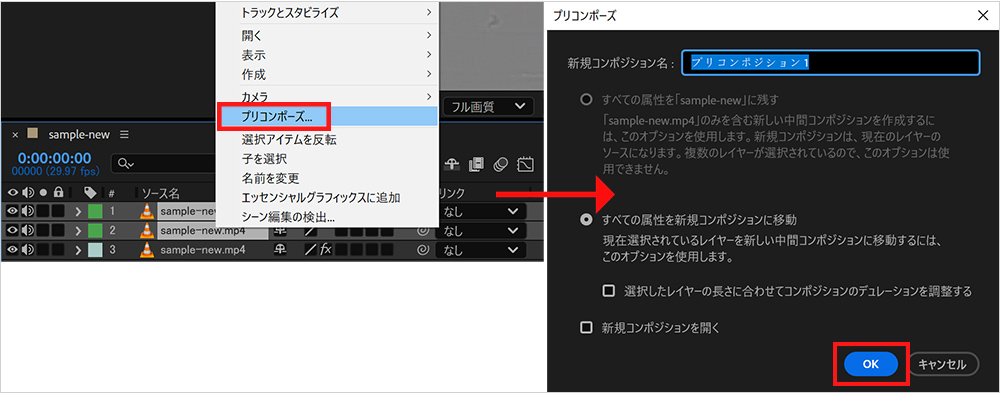Click label tag column header icon
This screenshot has width=1000, height=416.
(90, 192)
